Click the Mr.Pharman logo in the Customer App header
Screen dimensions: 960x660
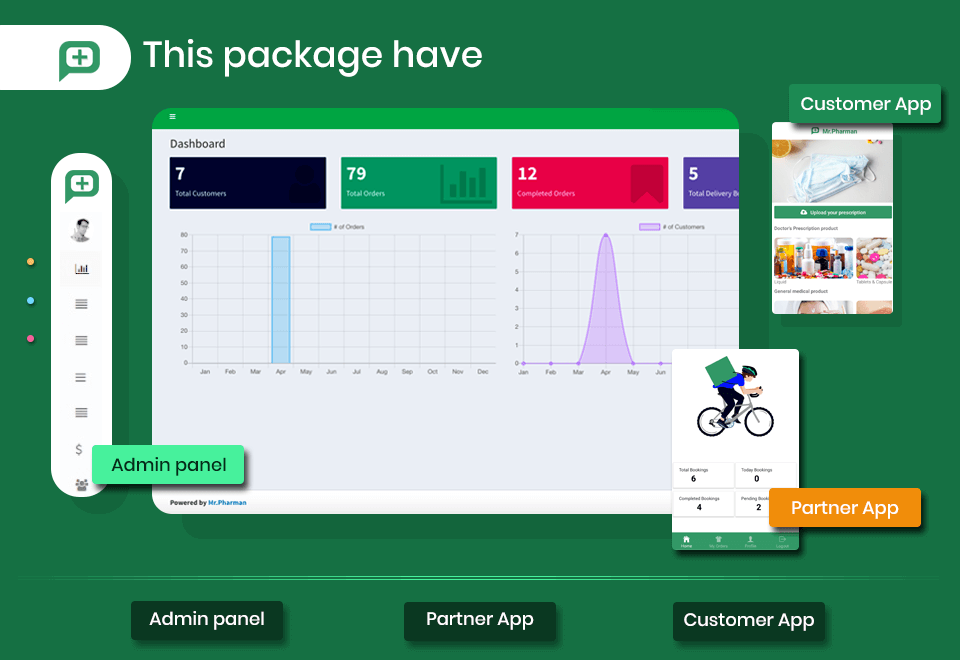pyautogui.click(x=834, y=131)
